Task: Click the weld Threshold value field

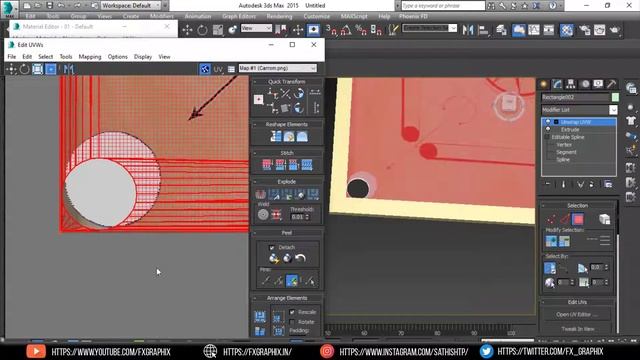Action: coord(297,217)
